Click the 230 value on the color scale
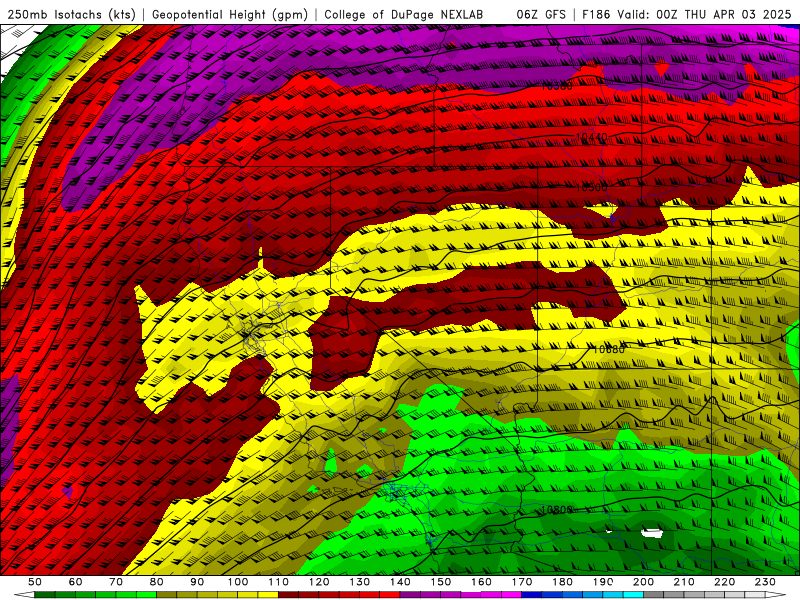The image size is (800, 600). [x=765, y=582]
